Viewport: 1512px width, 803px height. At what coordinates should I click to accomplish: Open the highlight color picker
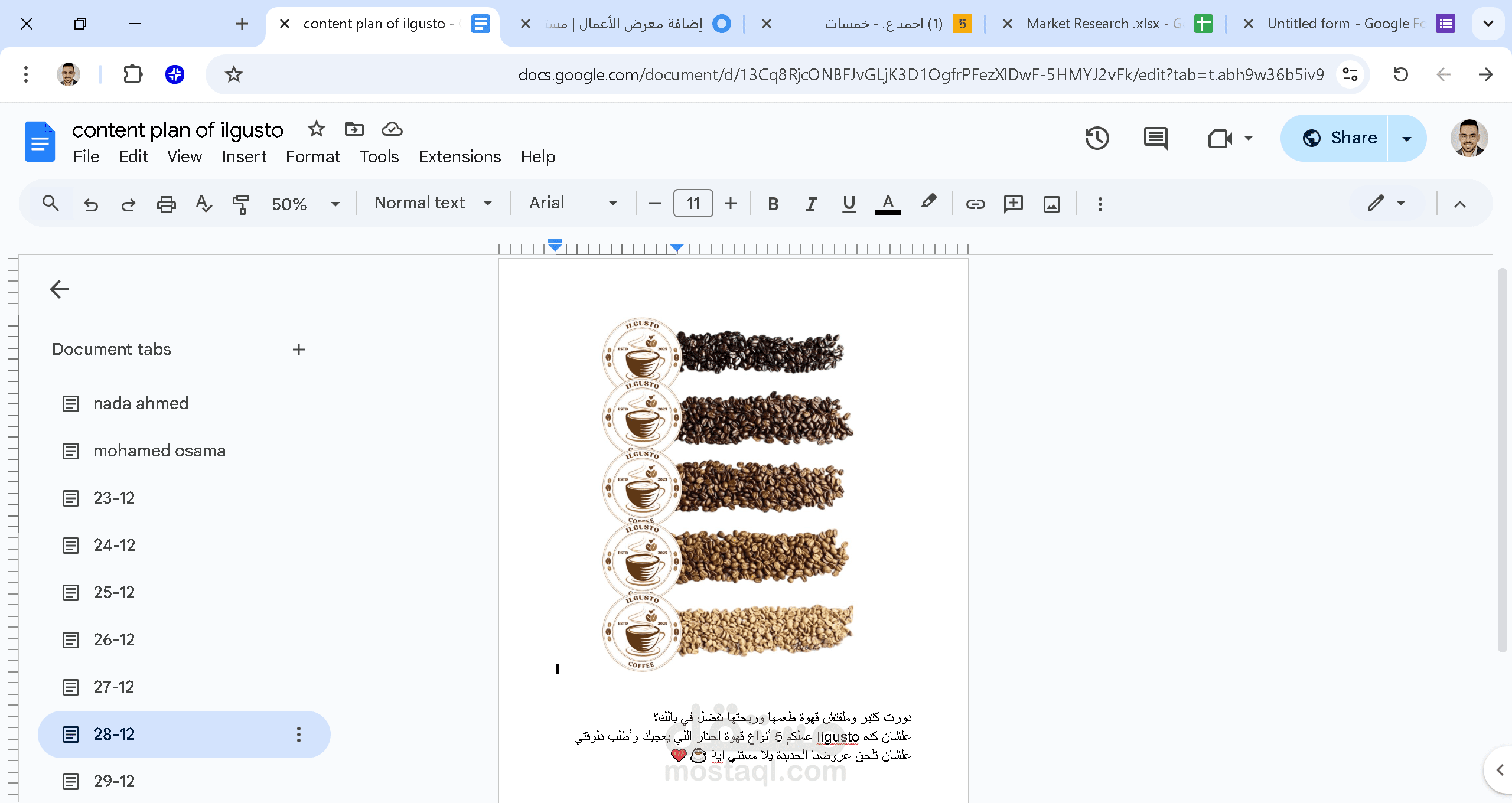click(x=928, y=203)
